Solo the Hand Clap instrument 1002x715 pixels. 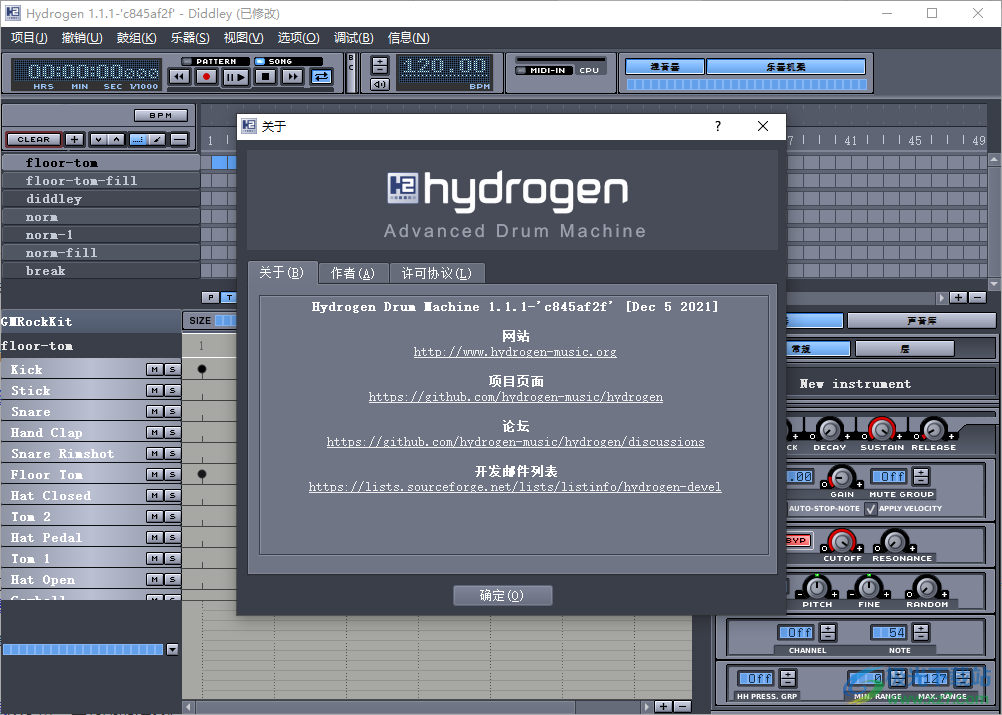coord(173,433)
